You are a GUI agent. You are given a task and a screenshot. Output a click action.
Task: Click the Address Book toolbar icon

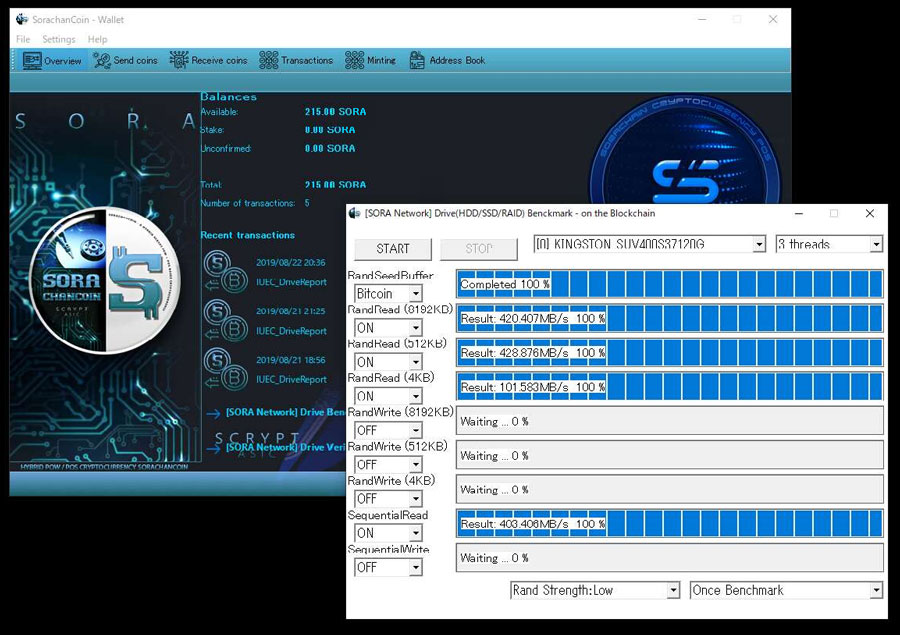pos(417,60)
